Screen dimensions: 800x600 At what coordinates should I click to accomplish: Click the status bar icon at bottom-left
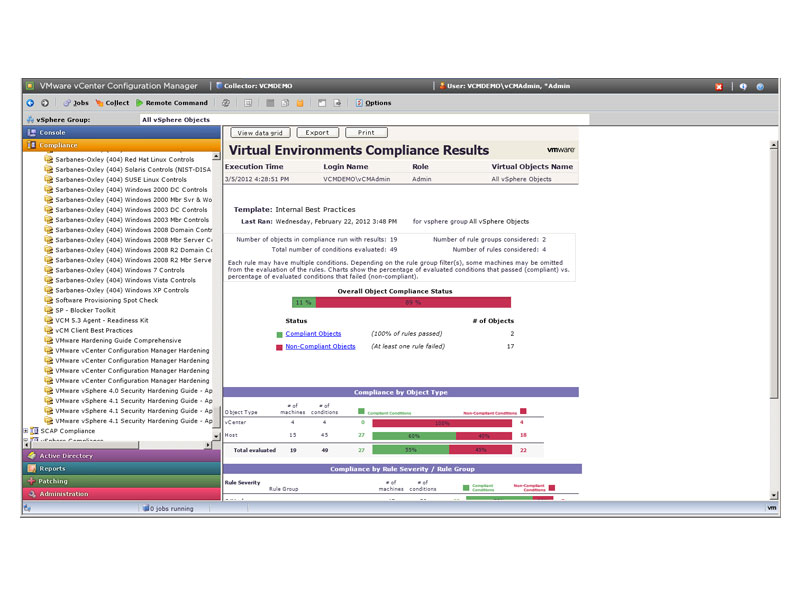click(28, 509)
